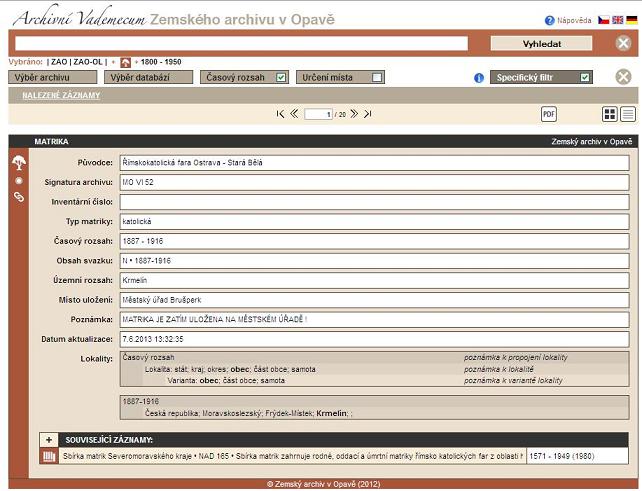This screenshot has width=642, height=491.
Task: Open the Nápověda help icon
Action: (x=549, y=20)
